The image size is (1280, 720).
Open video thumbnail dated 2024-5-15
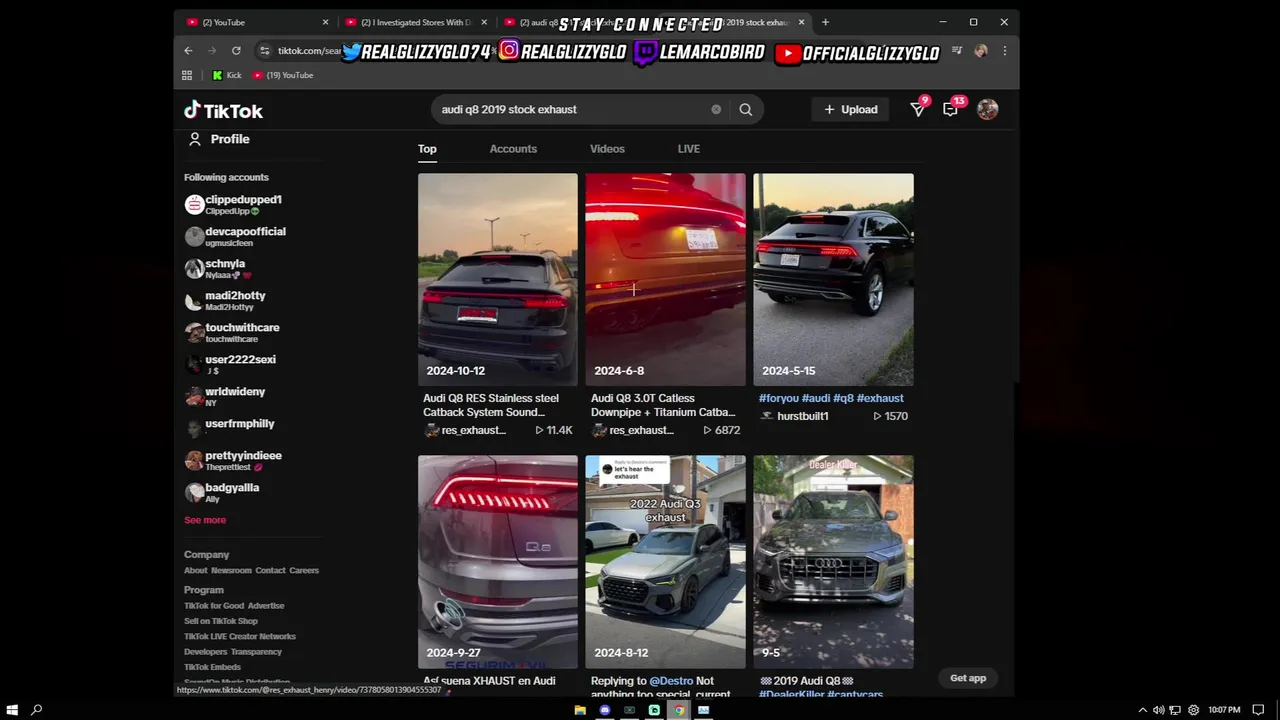point(834,279)
